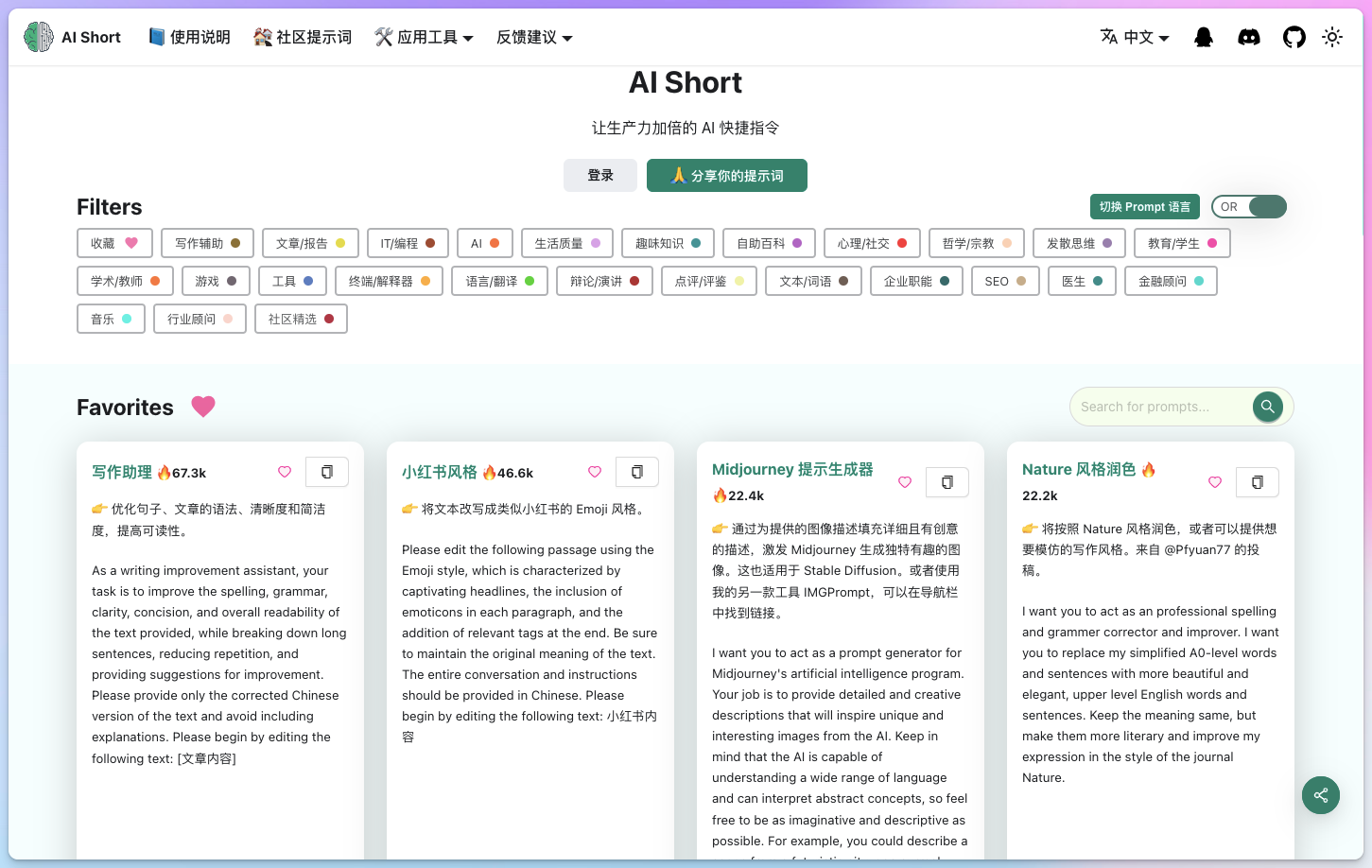Open the 社区提示词 nav item
The height and width of the screenshot is (868, 1372).
click(303, 37)
